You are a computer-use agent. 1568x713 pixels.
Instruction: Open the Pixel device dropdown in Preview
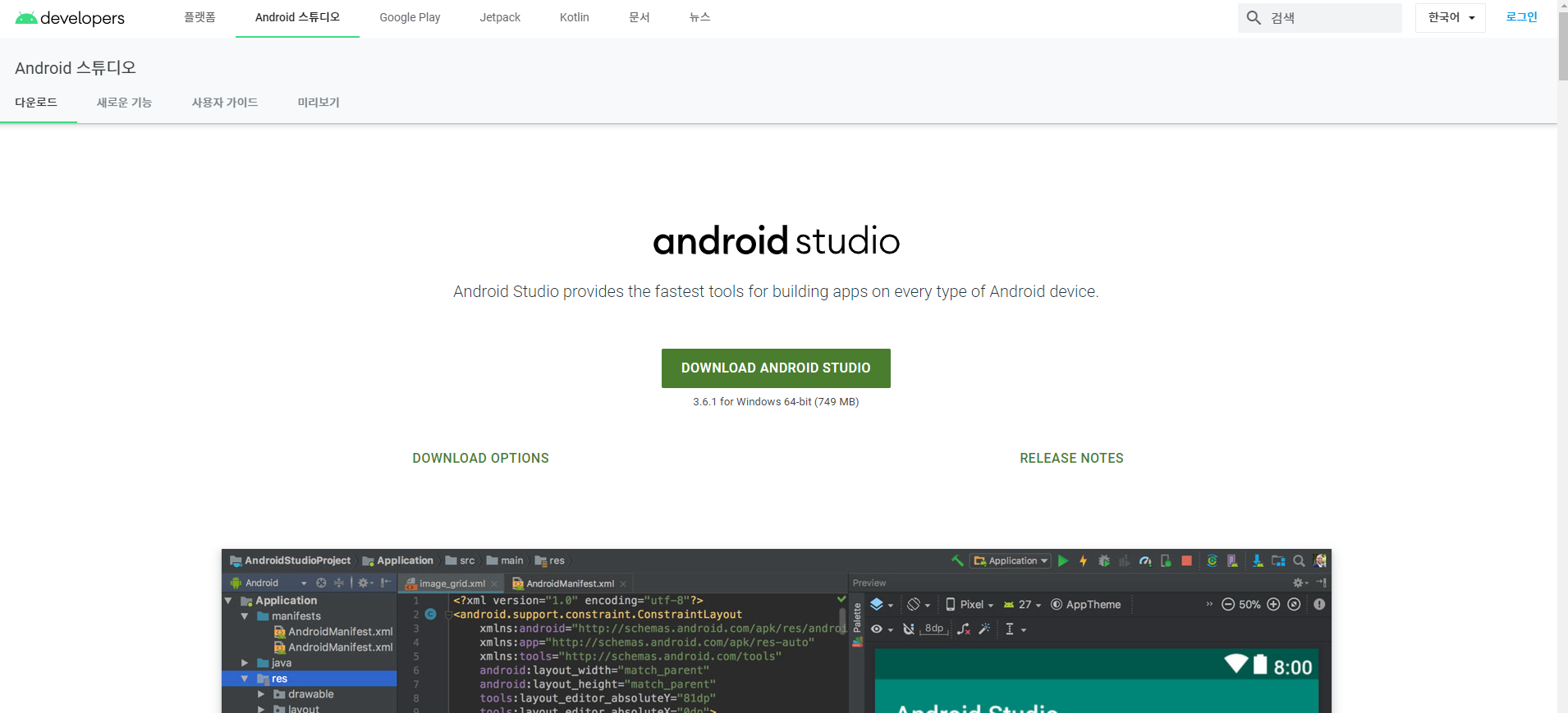click(970, 605)
